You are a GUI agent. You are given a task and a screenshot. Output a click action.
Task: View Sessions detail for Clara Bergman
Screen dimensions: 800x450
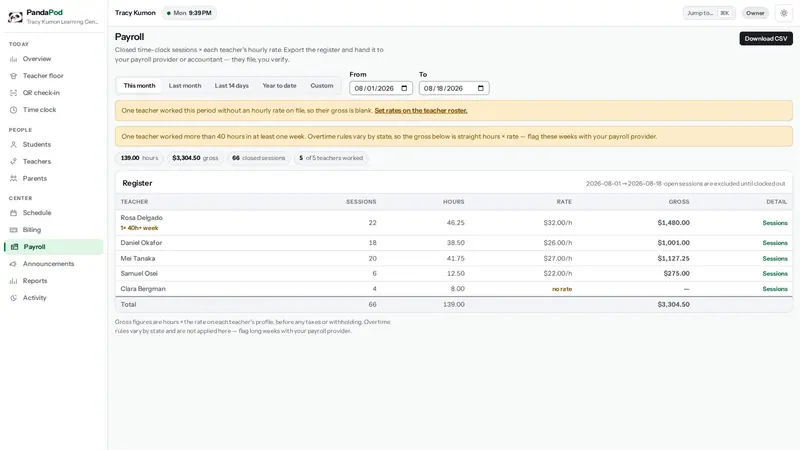pos(774,289)
